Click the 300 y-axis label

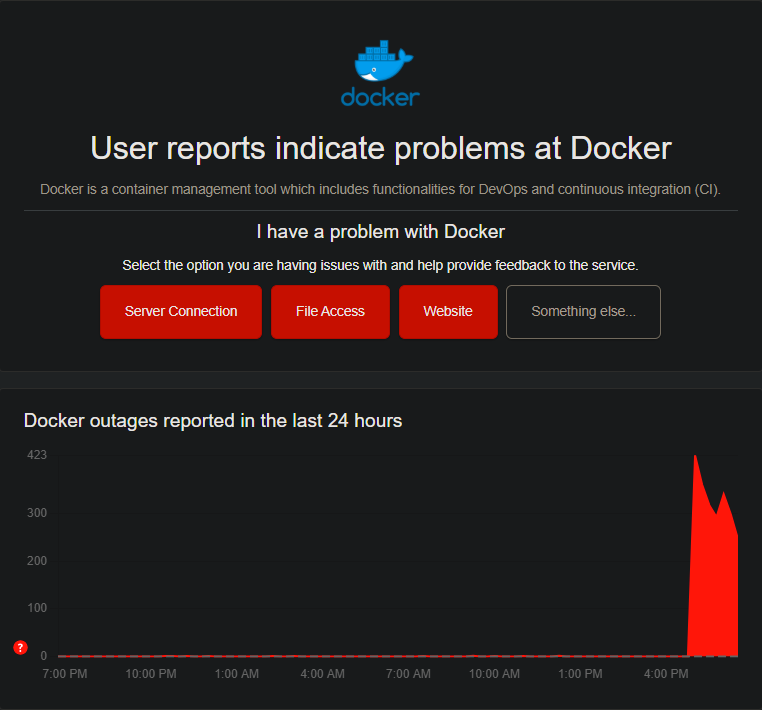coord(37,513)
